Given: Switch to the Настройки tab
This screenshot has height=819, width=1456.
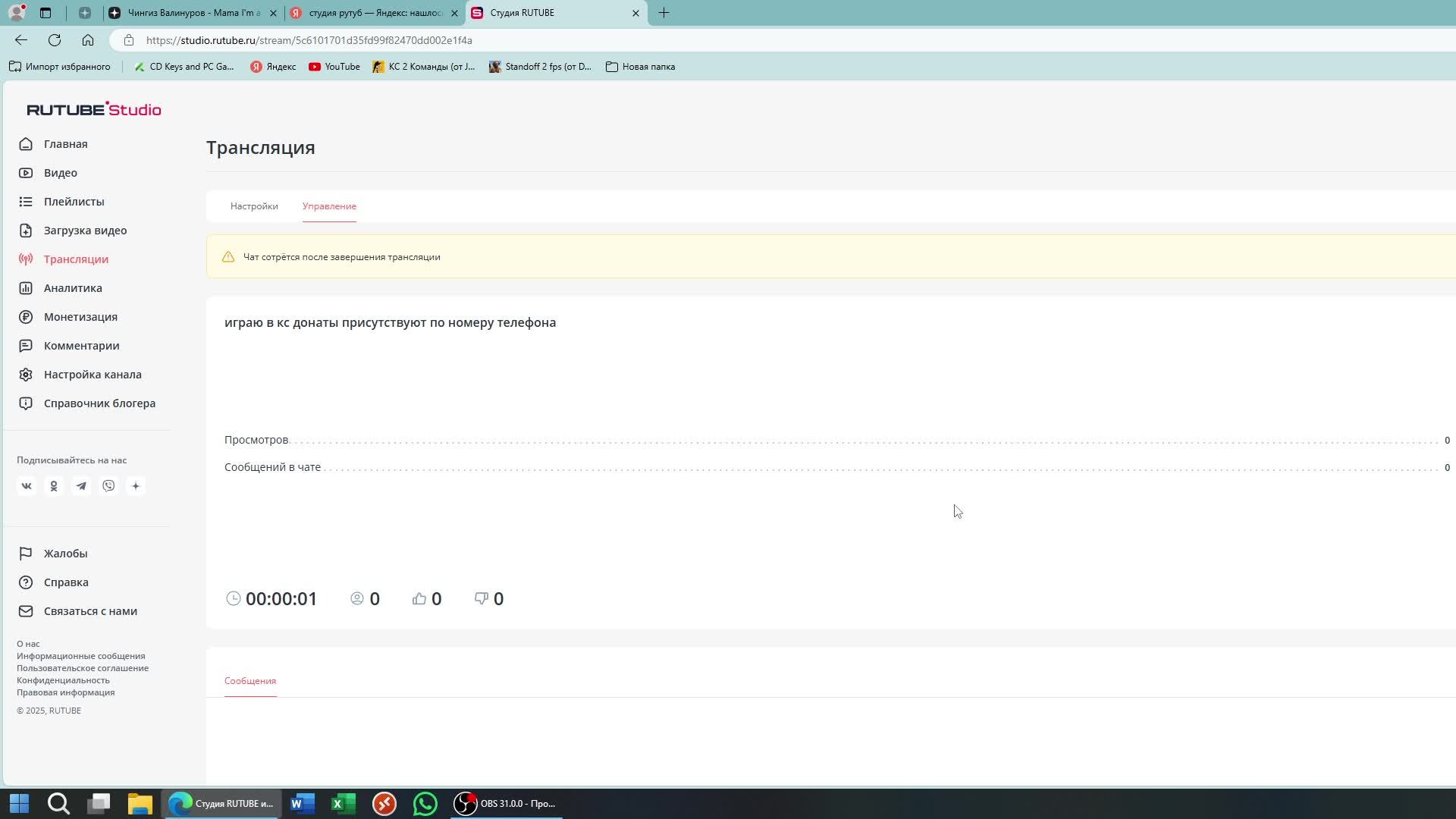Looking at the screenshot, I should [254, 206].
